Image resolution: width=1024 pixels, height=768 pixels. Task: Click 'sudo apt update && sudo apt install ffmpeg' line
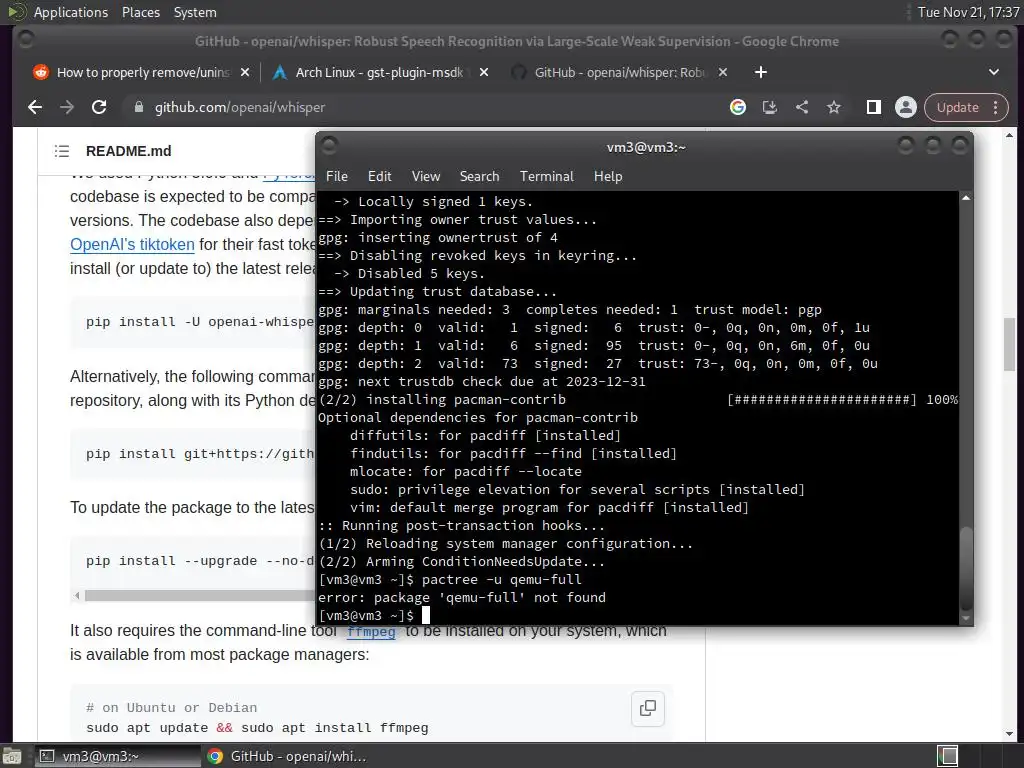point(257,728)
